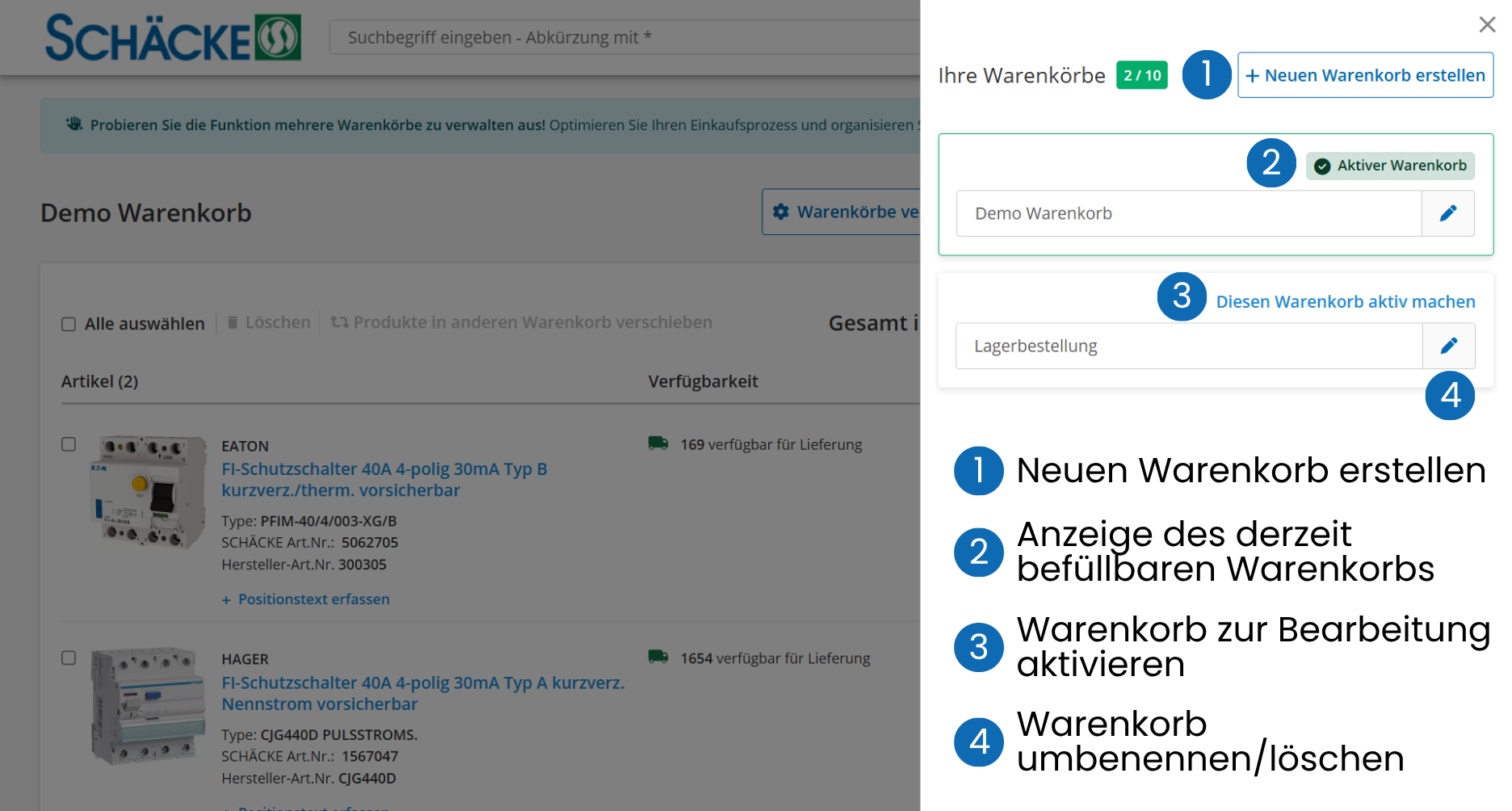Click the Demo Warenkorb name field
The height and width of the screenshot is (811, 1512).
point(1189,213)
